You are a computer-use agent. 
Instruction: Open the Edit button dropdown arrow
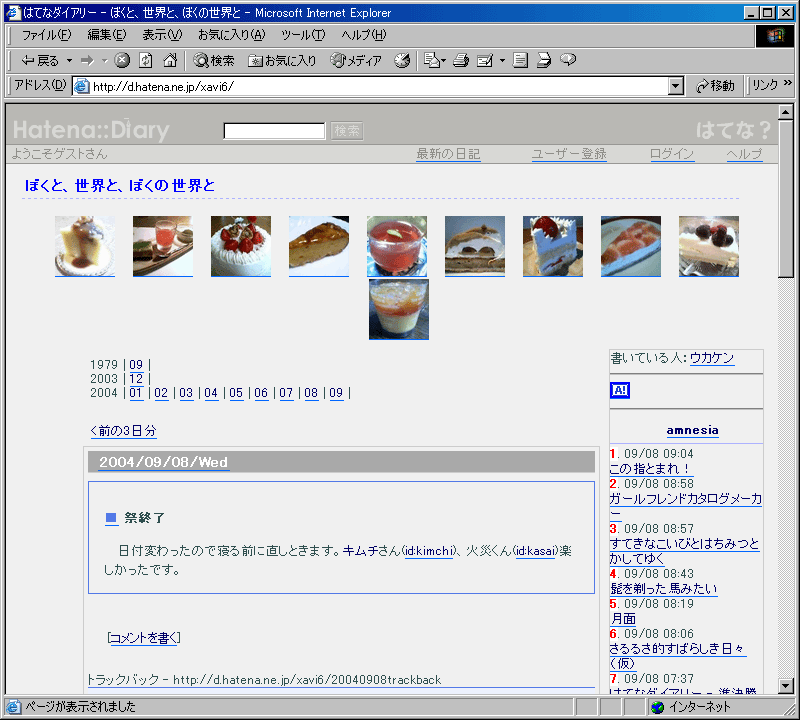502,61
